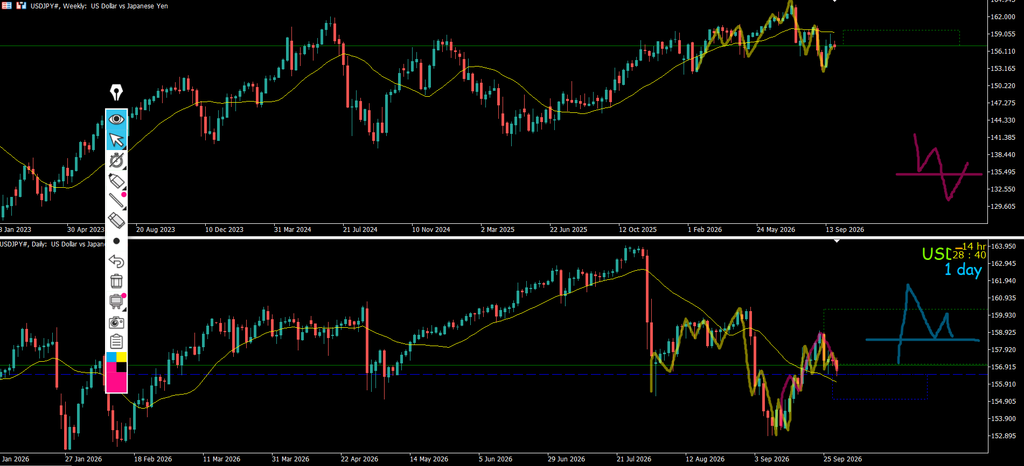Click the '1 day' timeframe label
Viewport: 1024px width, 466px height.
[963, 270]
